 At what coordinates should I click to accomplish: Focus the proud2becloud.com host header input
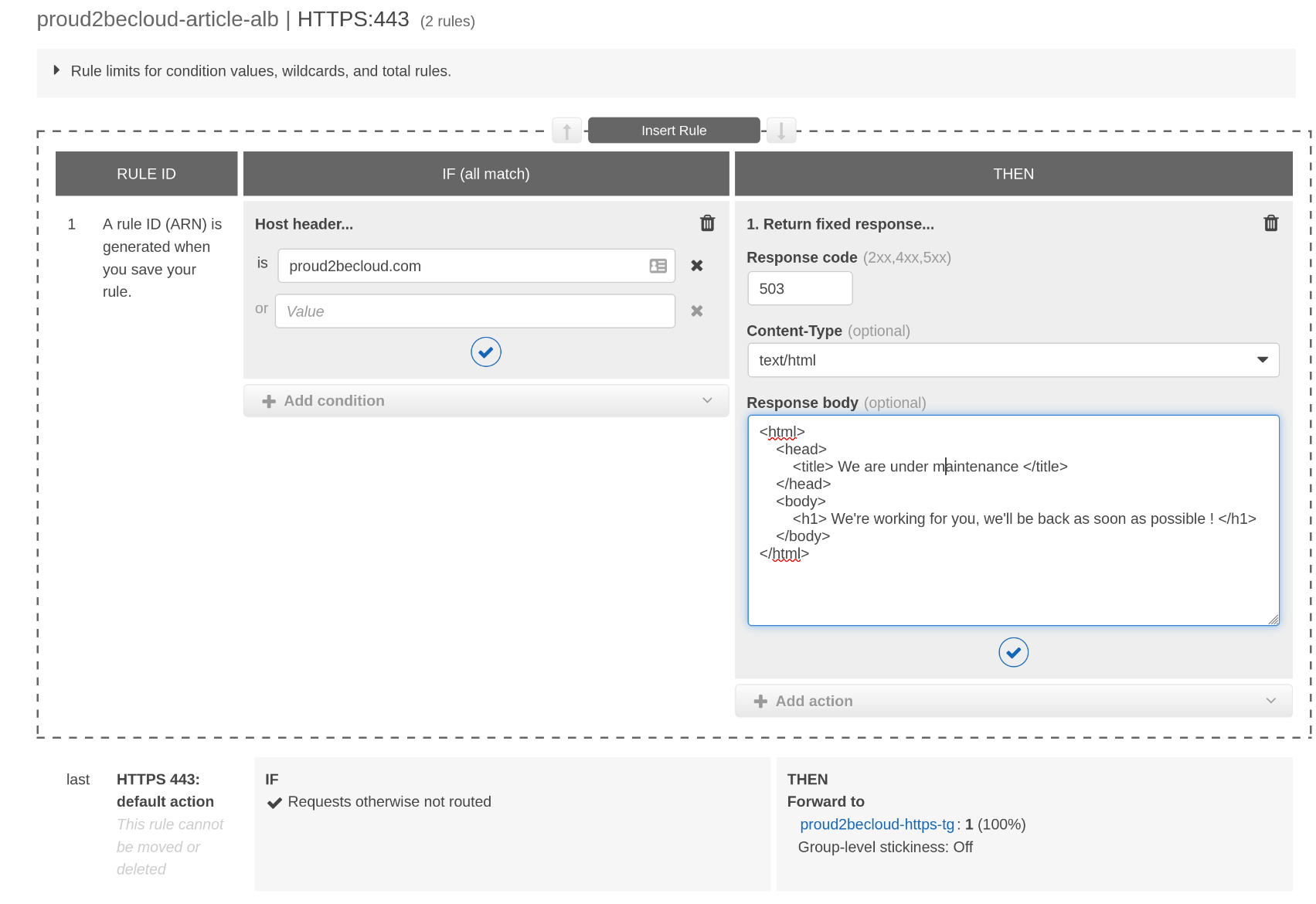[464, 266]
